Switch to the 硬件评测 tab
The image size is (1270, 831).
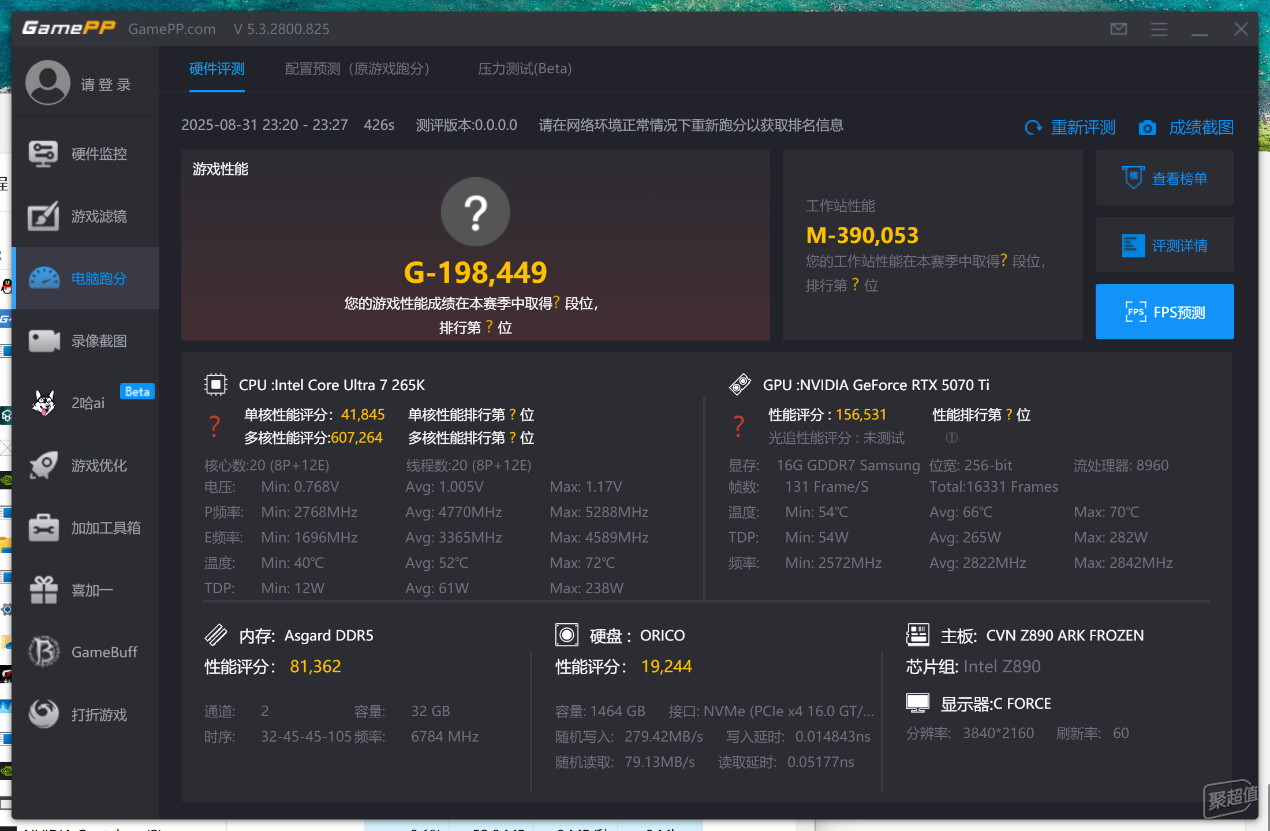pyautogui.click(x=217, y=69)
